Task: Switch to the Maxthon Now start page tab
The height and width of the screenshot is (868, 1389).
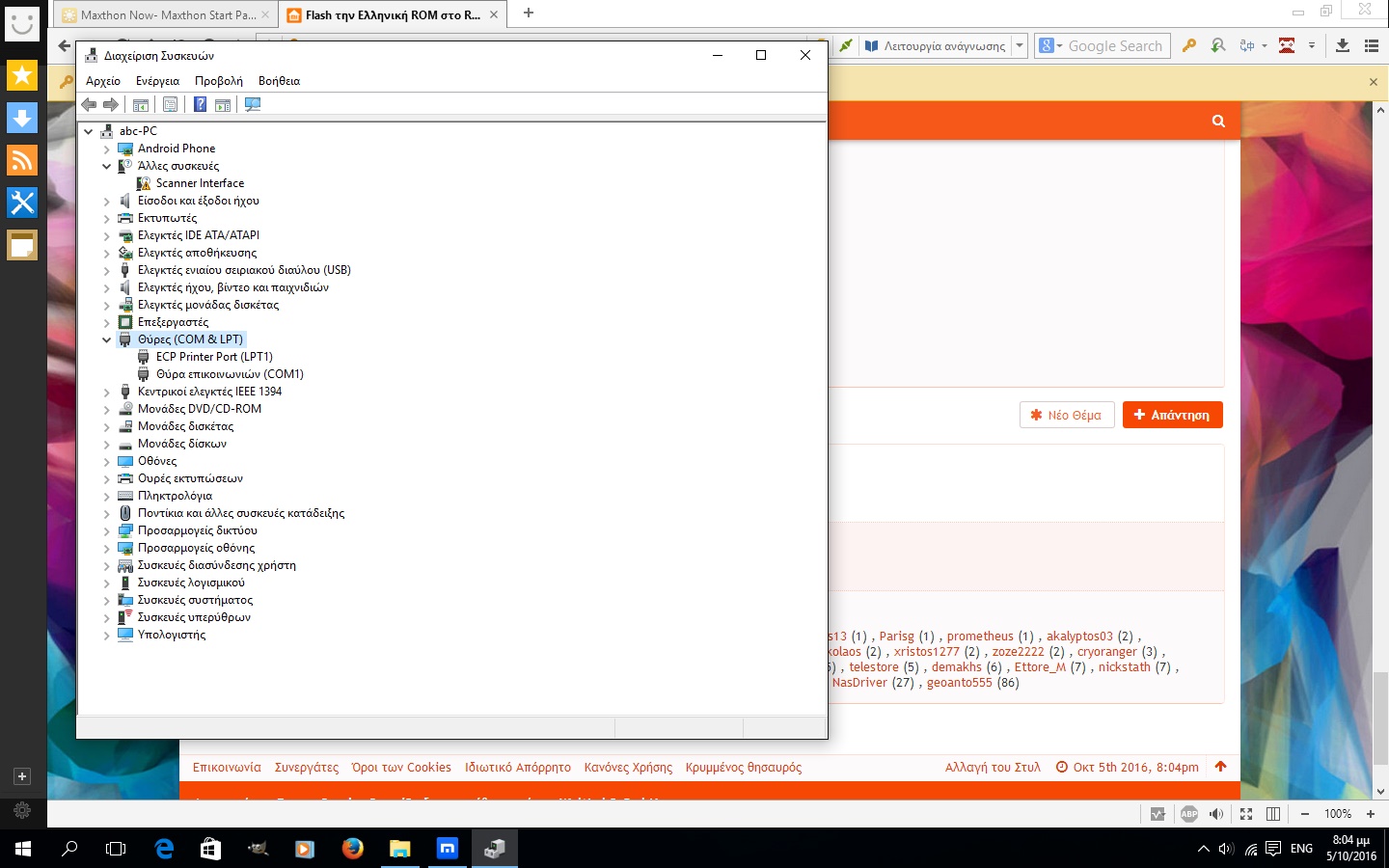Action: pos(166,14)
